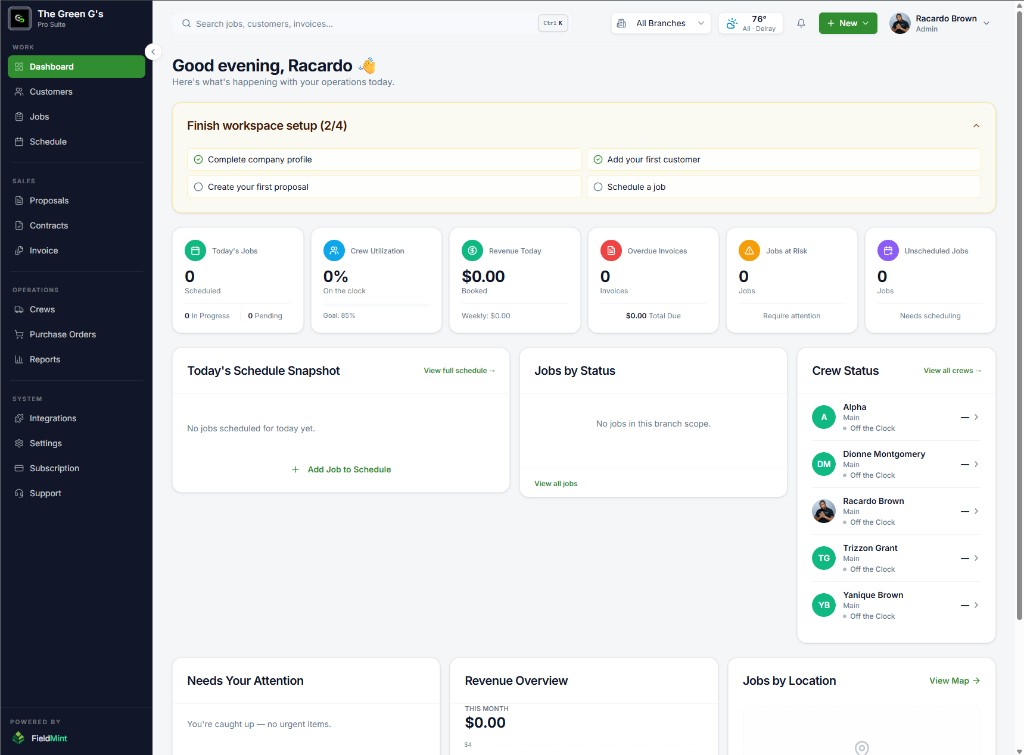Viewport: 1024px width, 755px height.
Task: Click the Today's Jobs calendar icon
Action: [195, 251]
